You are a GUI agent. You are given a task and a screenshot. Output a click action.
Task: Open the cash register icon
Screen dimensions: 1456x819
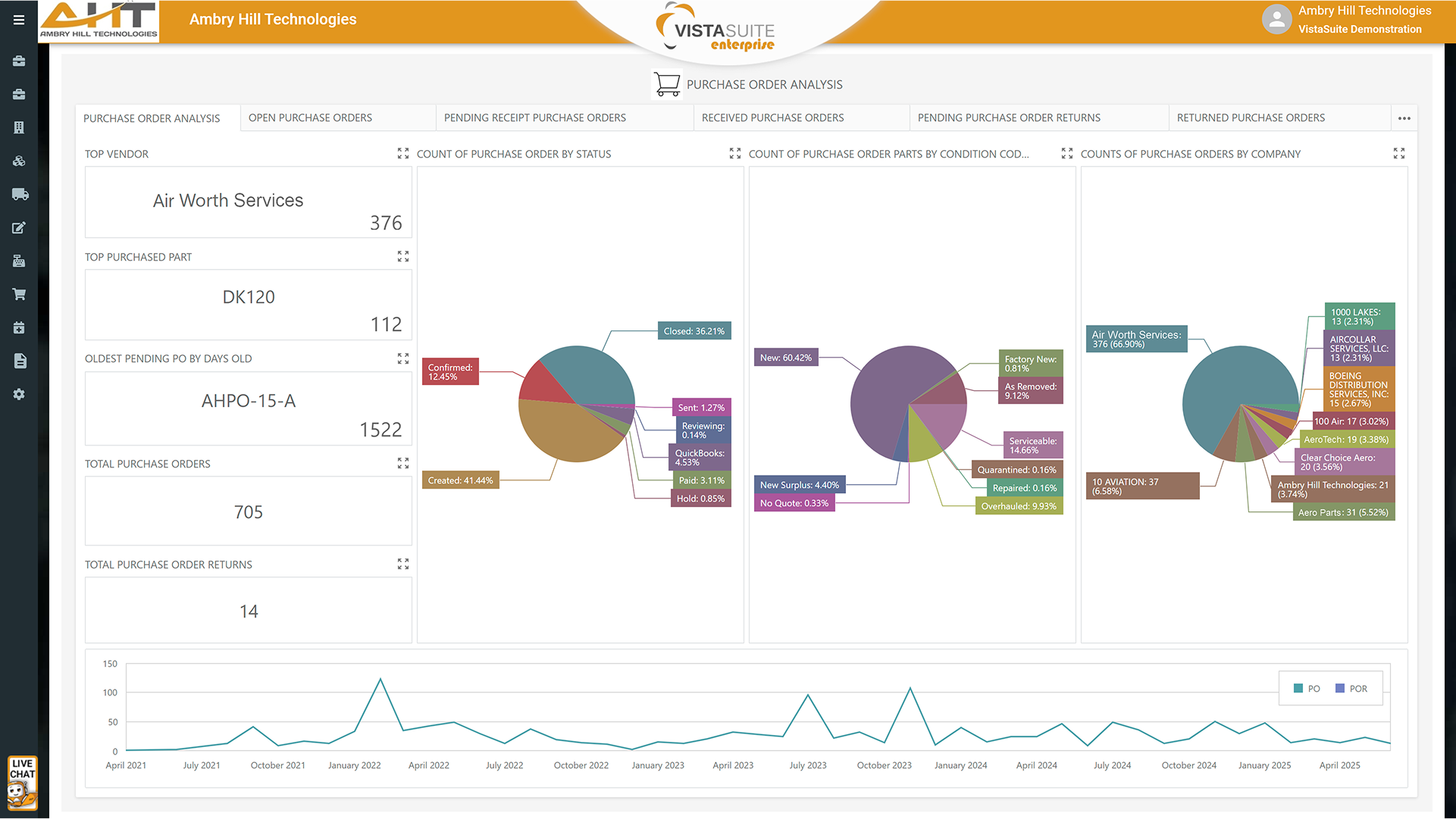tap(19, 261)
